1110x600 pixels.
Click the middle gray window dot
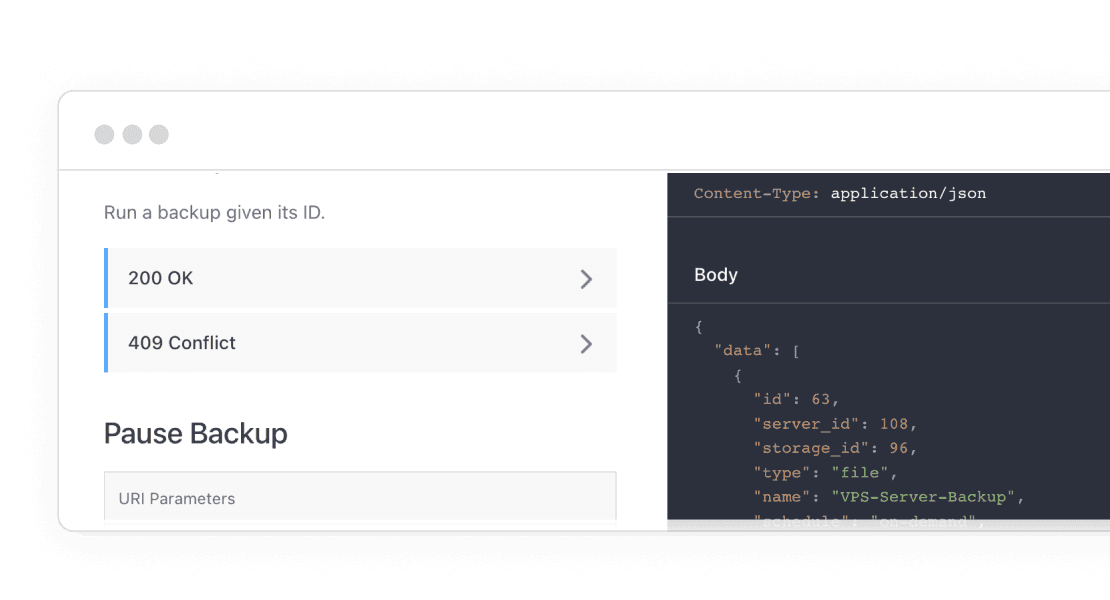pos(132,135)
